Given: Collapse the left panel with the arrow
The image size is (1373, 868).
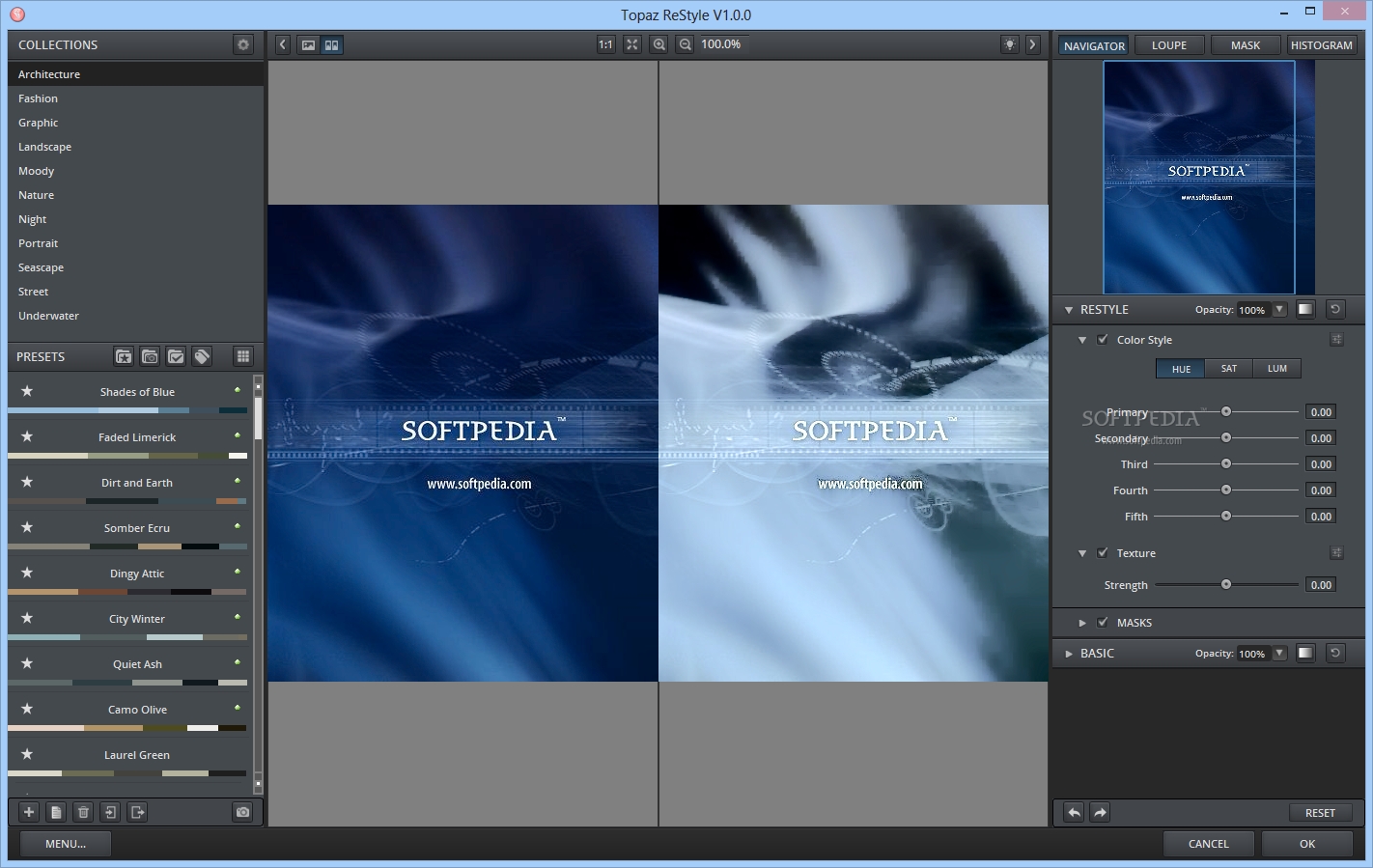Looking at the screenshot, I should click(x=282, y=44).
